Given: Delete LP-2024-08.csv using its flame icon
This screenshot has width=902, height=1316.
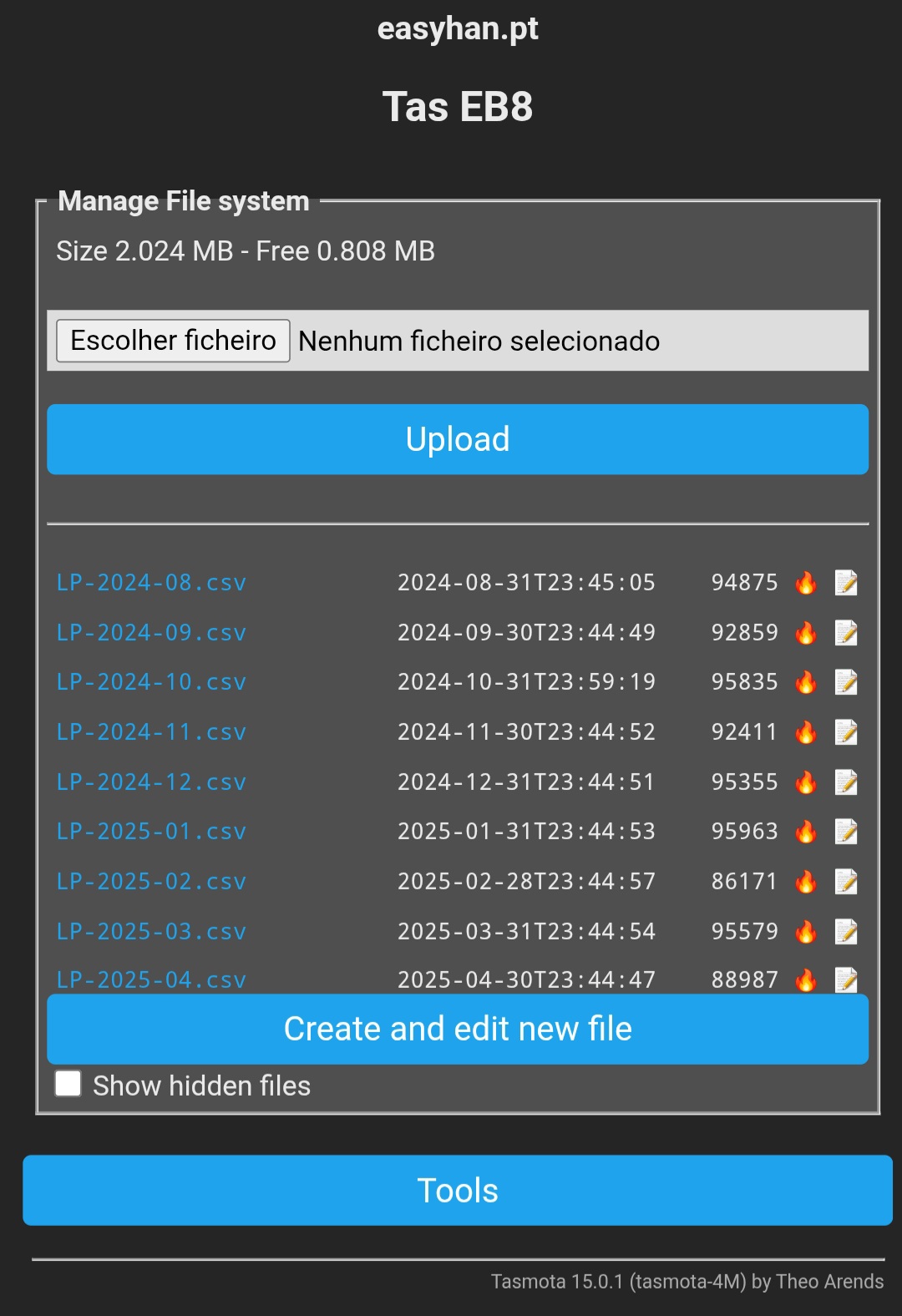Looking at the screenshot, I should 806,583.
